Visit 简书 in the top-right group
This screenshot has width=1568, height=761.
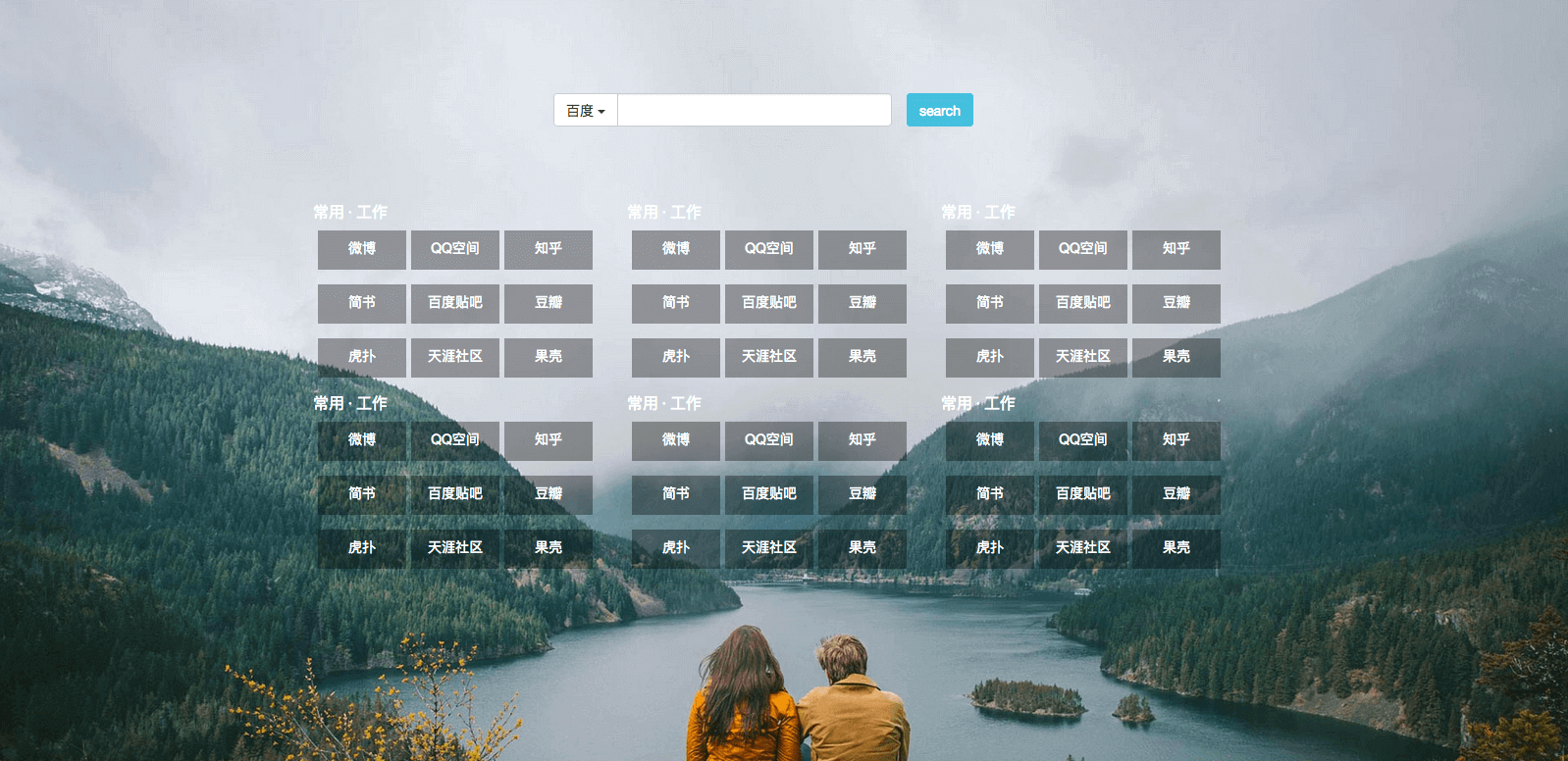click(990, 304)
